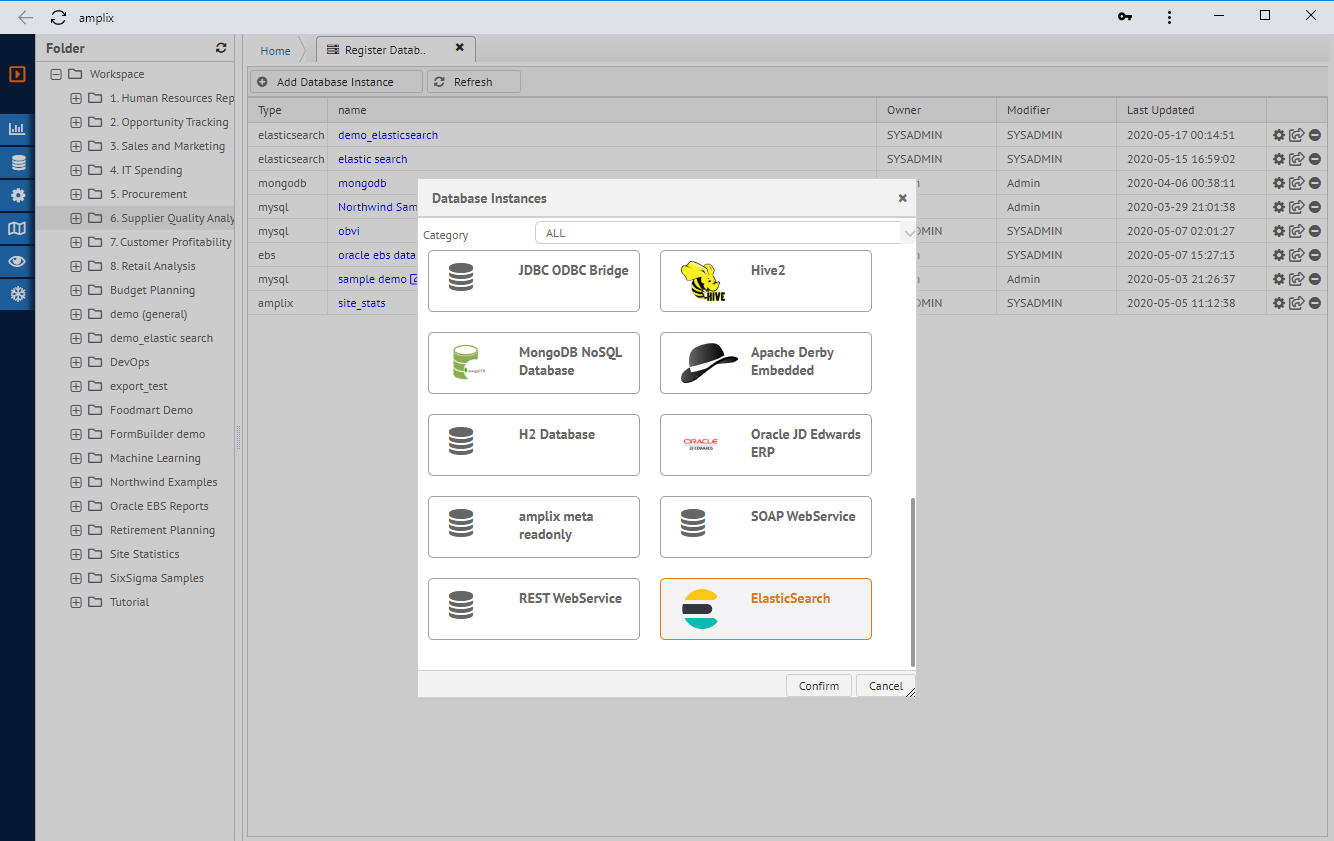Open the elastic search instance link

pos(372,159)
